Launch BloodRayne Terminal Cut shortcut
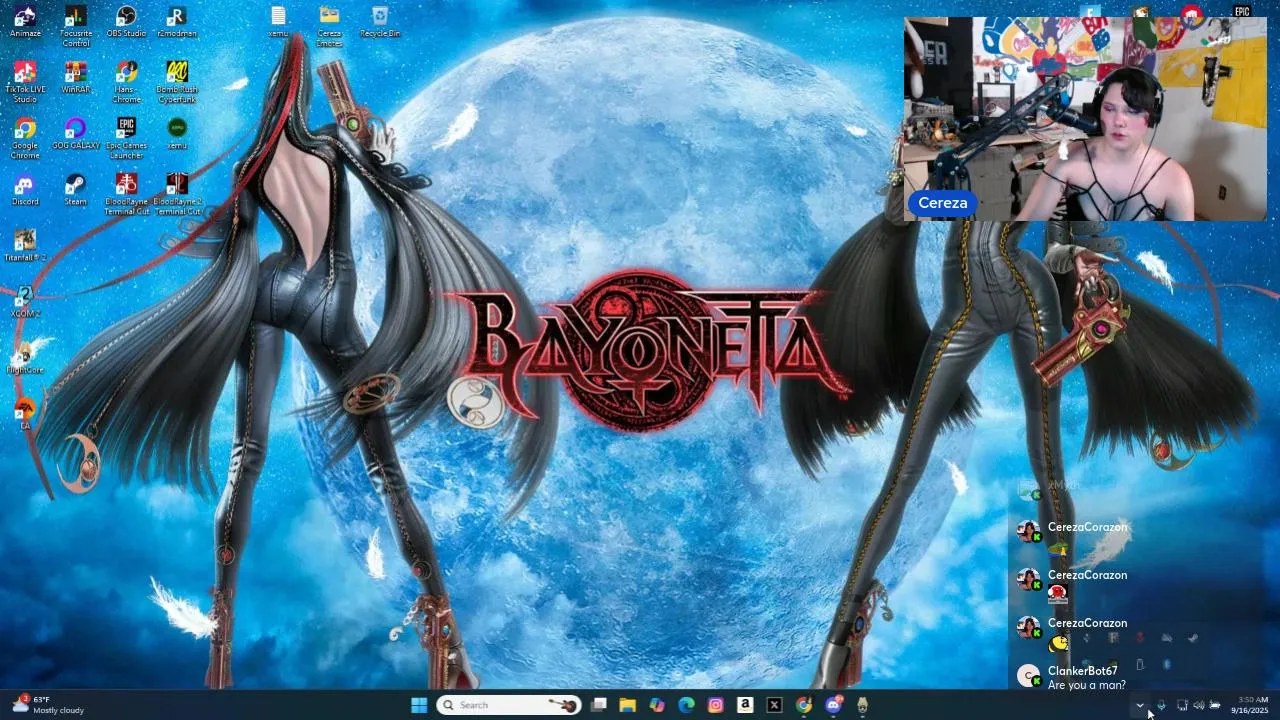Screen dimensions: 1280x720 click(x=126, y=194)
